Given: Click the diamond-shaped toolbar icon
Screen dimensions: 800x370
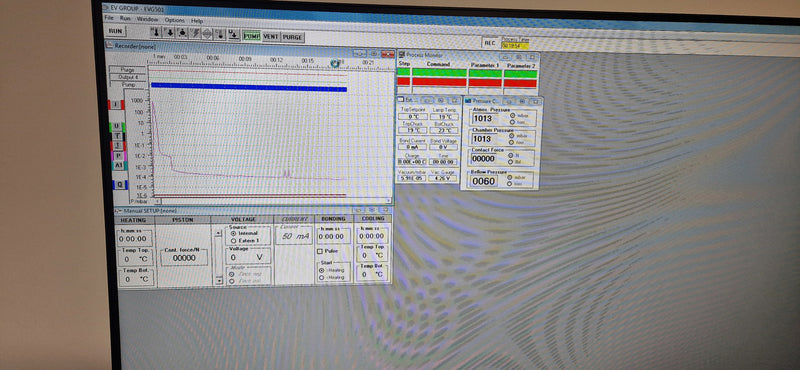Looking at the screenshot, I should pyautogui.click(x=207, y=34).
